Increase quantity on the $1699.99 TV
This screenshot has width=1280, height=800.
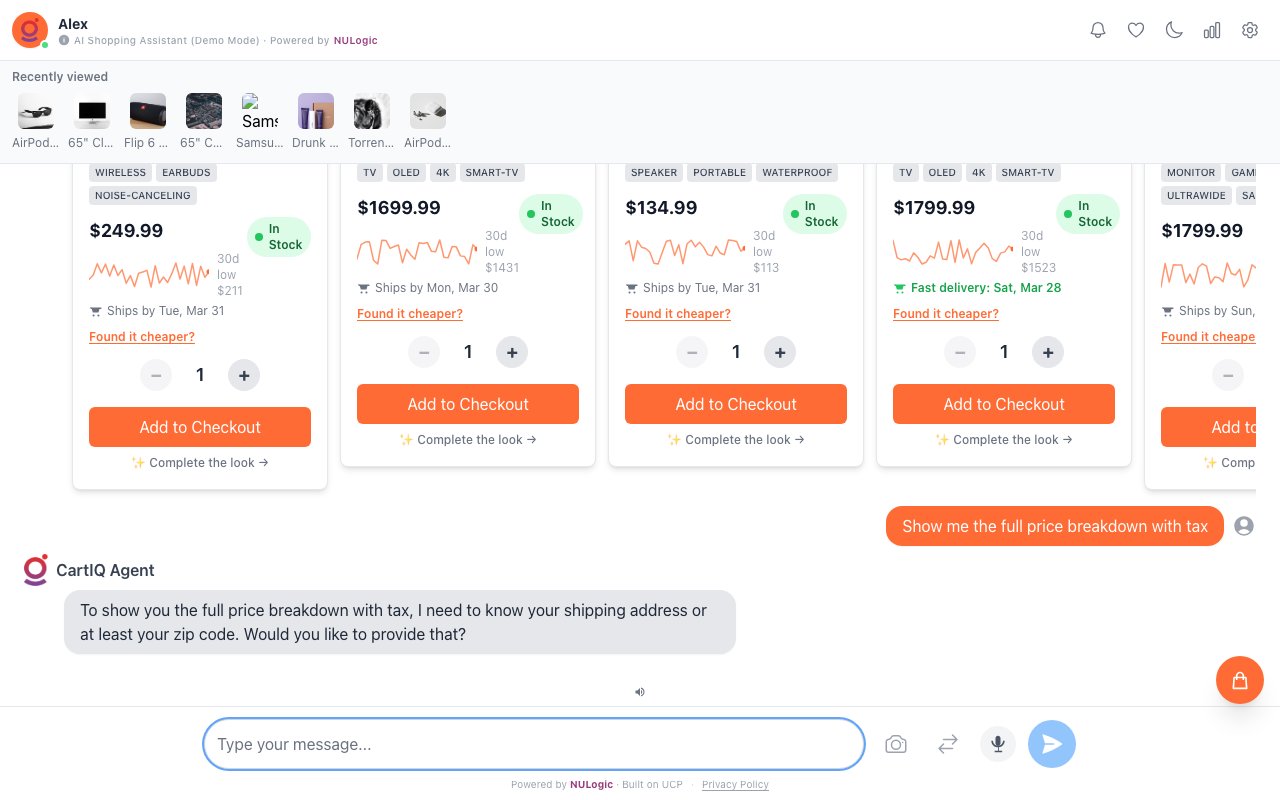tap(512, 352)
